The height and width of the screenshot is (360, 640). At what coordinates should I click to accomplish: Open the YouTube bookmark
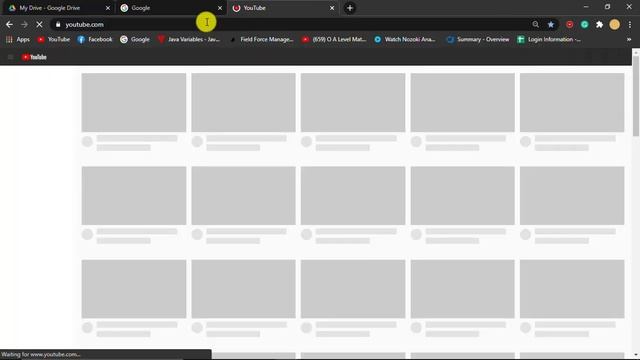(x=53, y=39)
